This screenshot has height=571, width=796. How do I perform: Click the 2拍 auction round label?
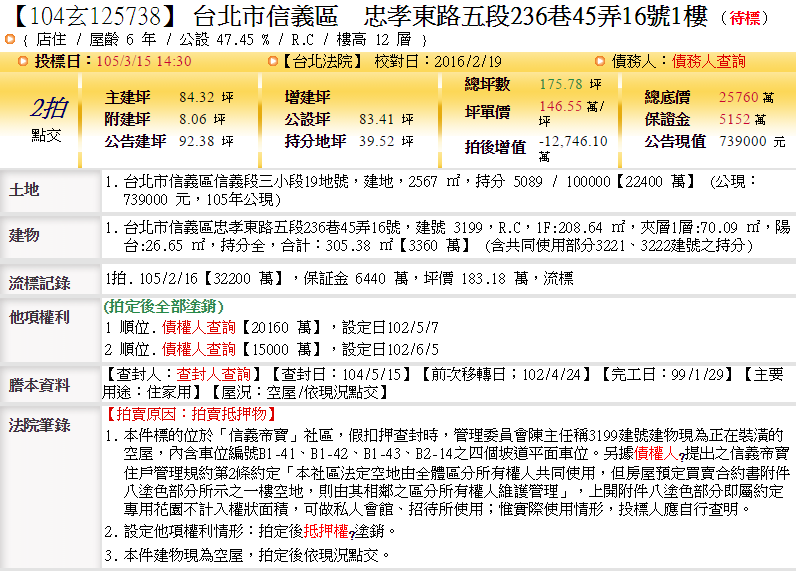(x=49, y=108)
